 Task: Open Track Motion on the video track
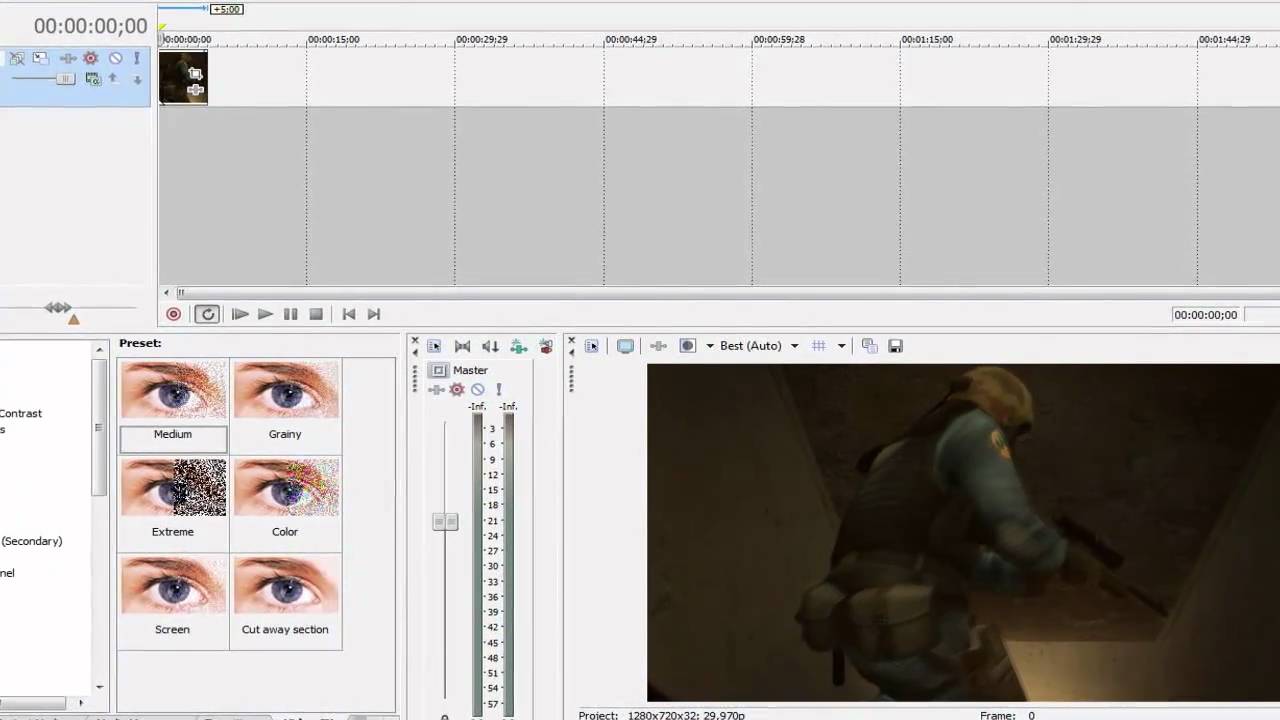pyautogui.click(x=40, y=58)
